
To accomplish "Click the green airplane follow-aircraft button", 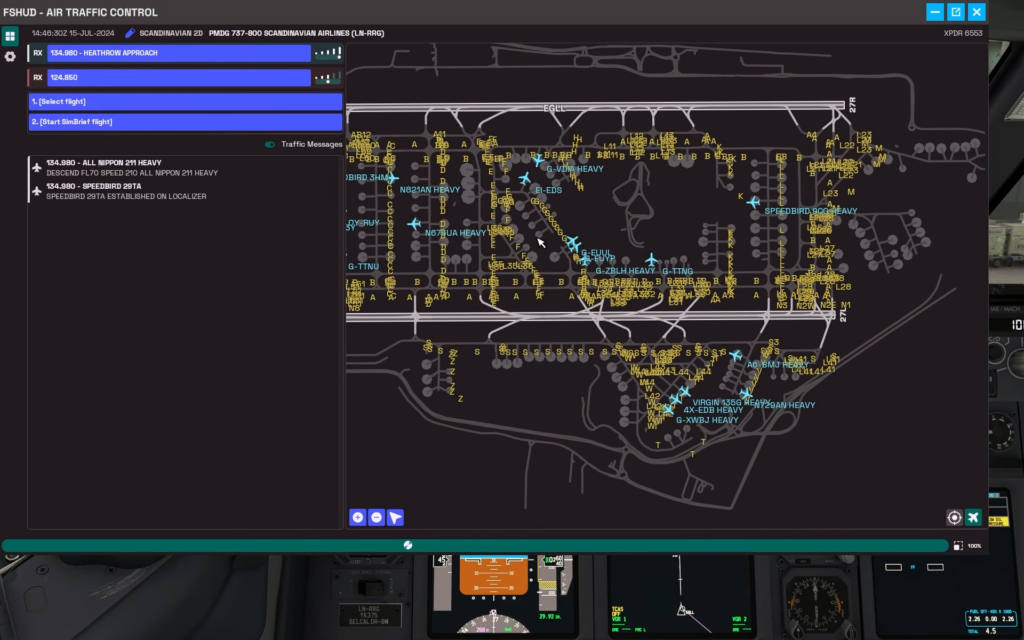I will 973,517.
